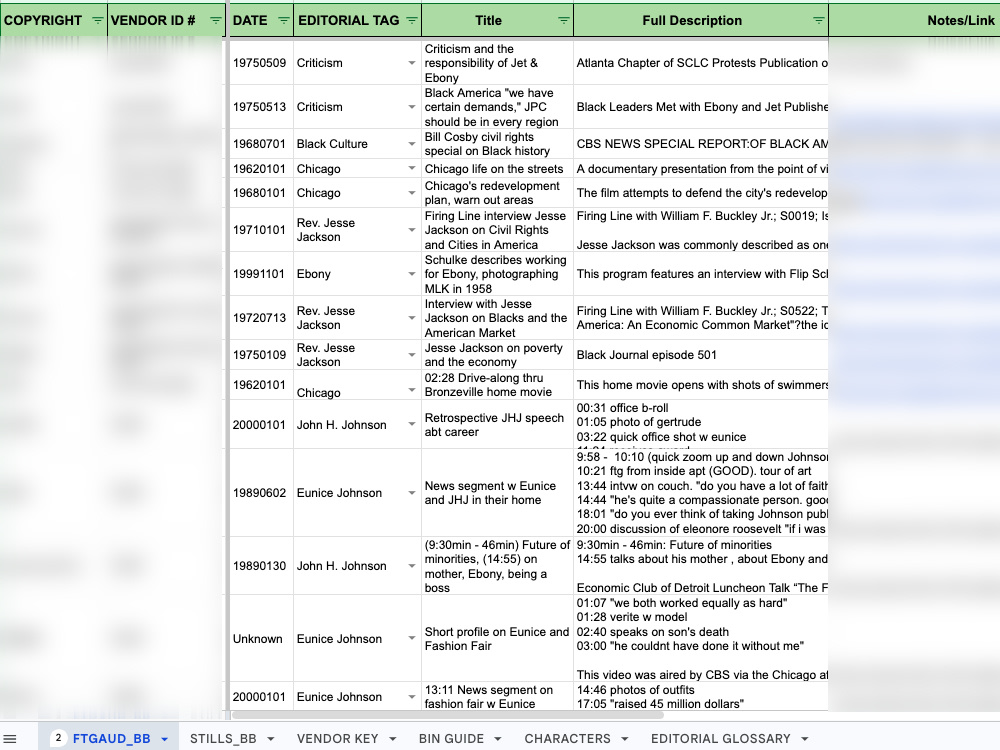The width and height of the screenshot is (1000, 750).
Task: Expand the Eunice Johnson dropdown in the Unknown date row
Action: (x=412, y=639)
